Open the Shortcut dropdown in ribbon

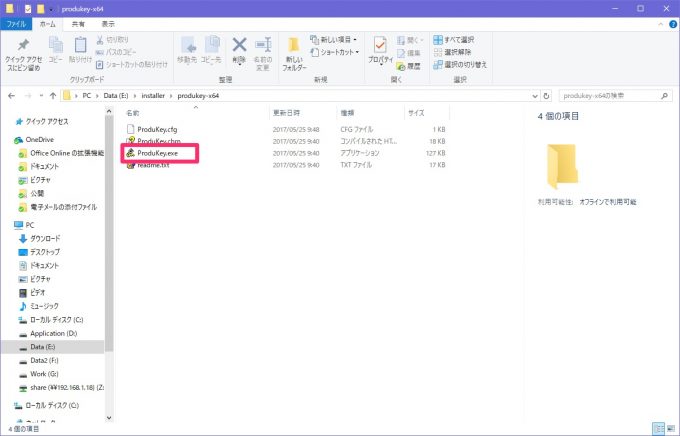(x=334, y=52)
